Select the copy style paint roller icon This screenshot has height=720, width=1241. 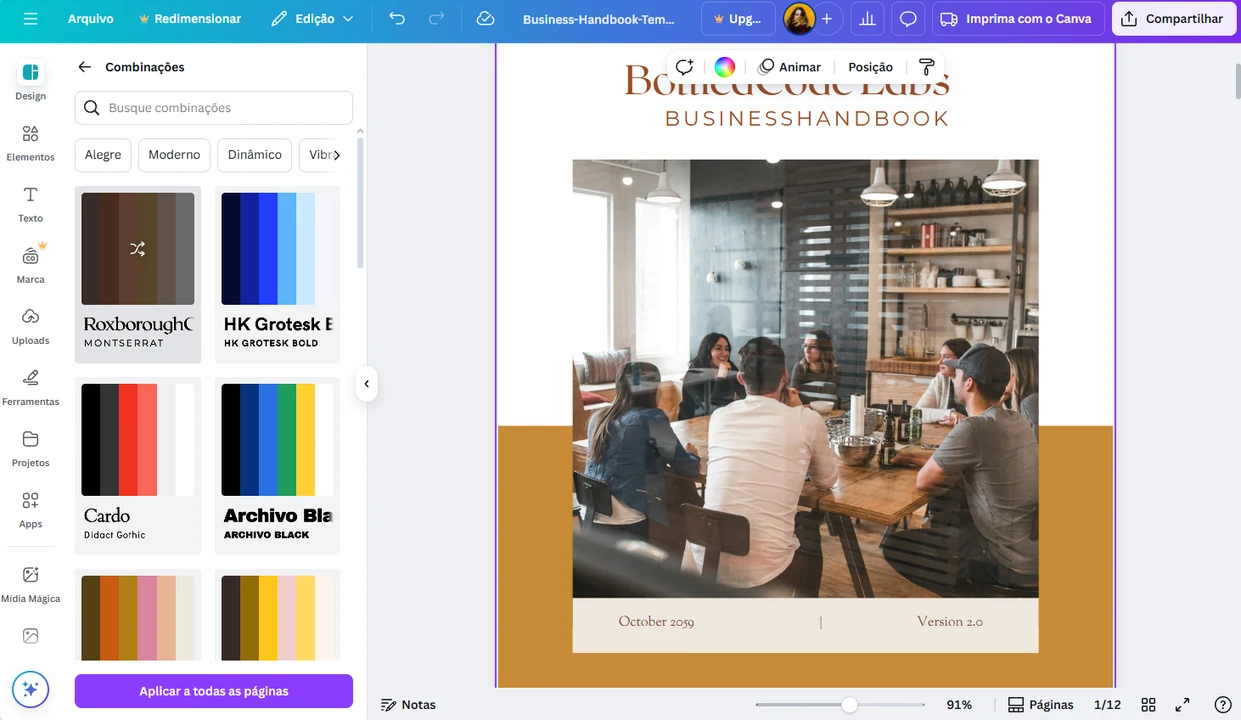[x=926, y=67]
